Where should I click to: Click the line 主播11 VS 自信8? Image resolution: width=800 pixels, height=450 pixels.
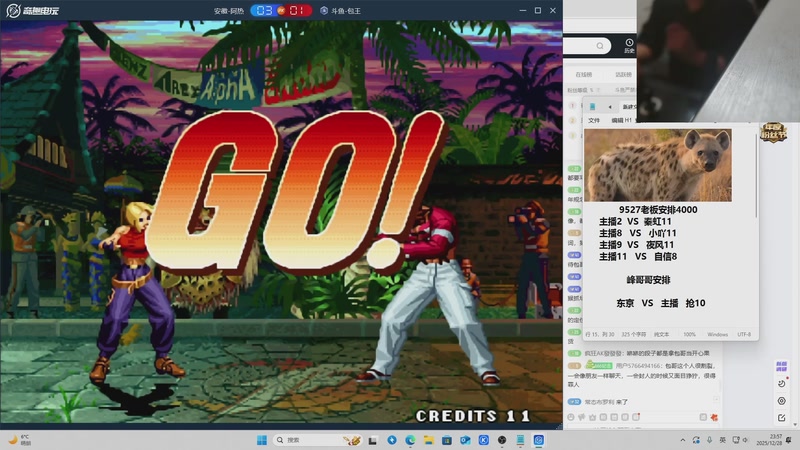(638, 257)
